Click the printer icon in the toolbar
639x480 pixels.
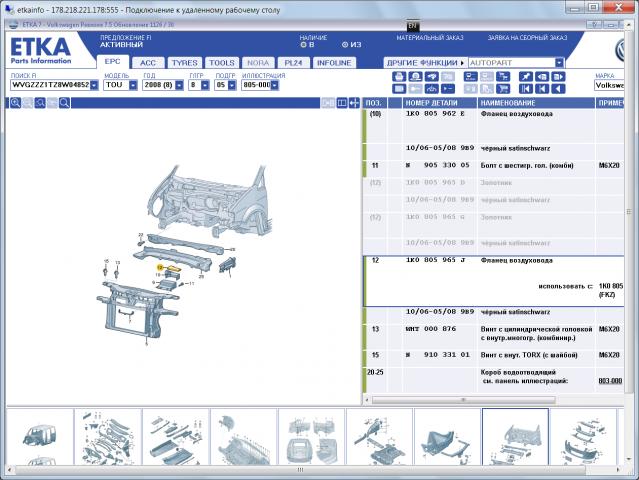point(399,76)
